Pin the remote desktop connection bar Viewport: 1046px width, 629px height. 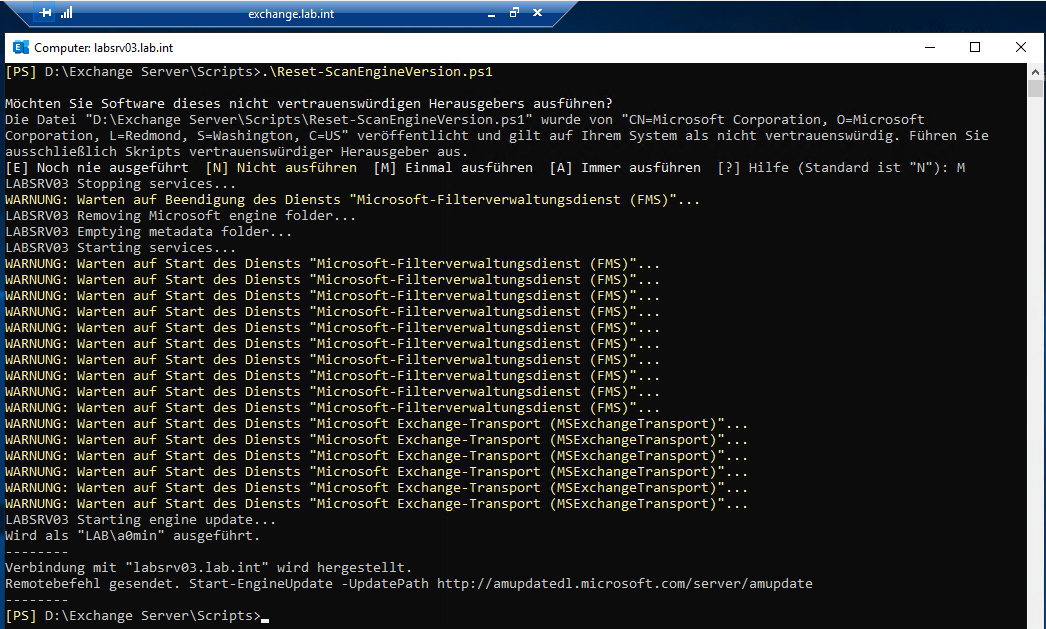pyautogui.click(x=46, y=13)
